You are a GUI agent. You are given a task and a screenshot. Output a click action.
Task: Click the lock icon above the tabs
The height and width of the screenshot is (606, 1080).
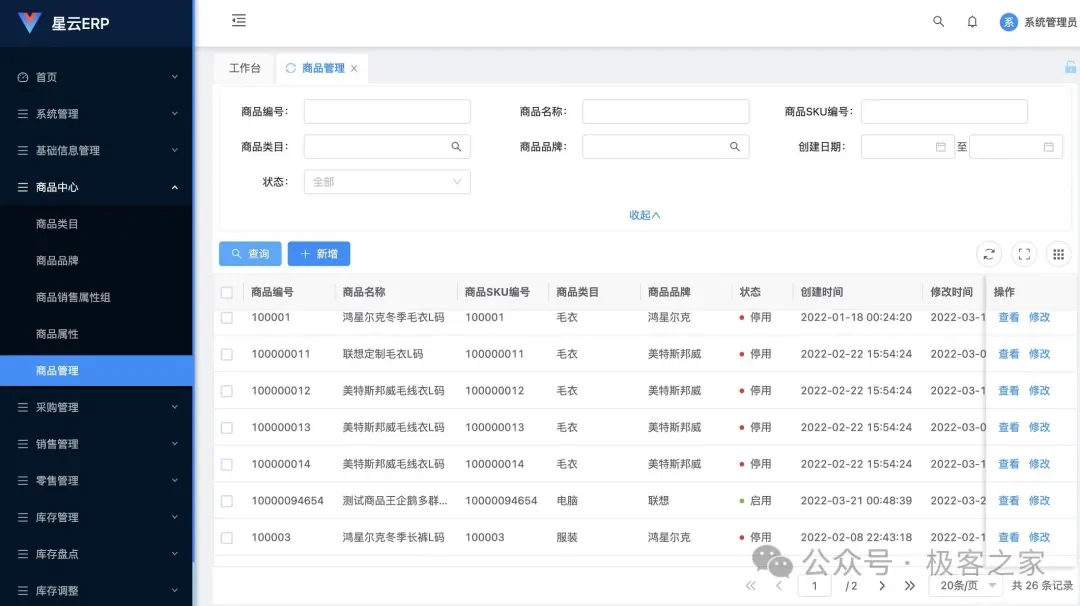tap(1070, 66)
